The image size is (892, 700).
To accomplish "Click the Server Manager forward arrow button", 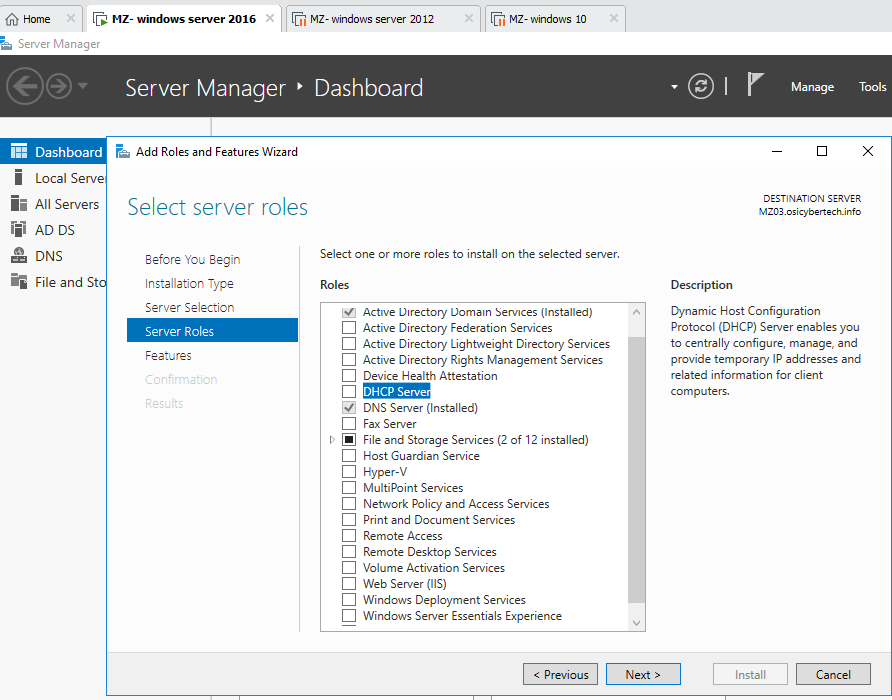I will [59, 87].
